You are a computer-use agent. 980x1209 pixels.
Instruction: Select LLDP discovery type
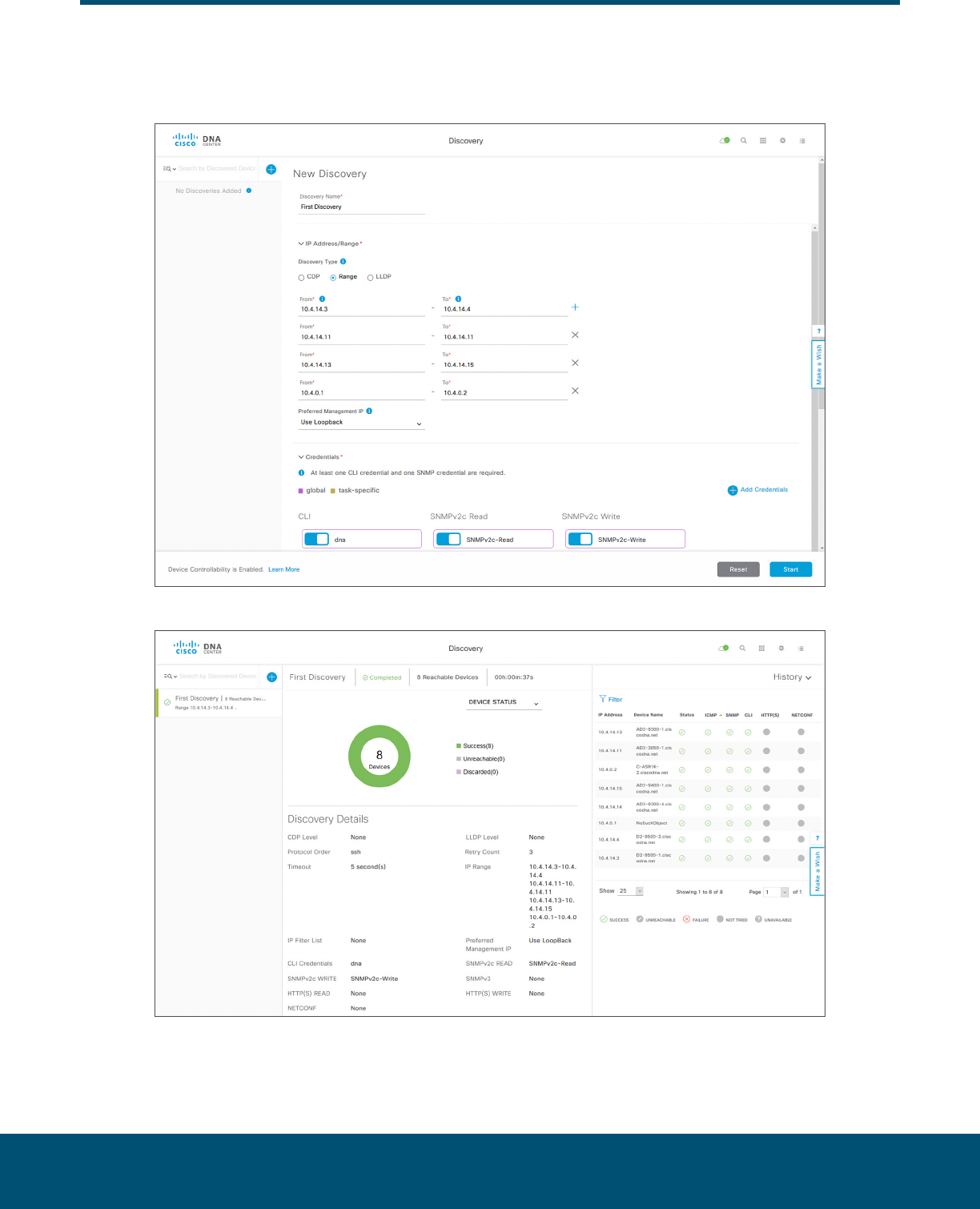tap(370, 277)
